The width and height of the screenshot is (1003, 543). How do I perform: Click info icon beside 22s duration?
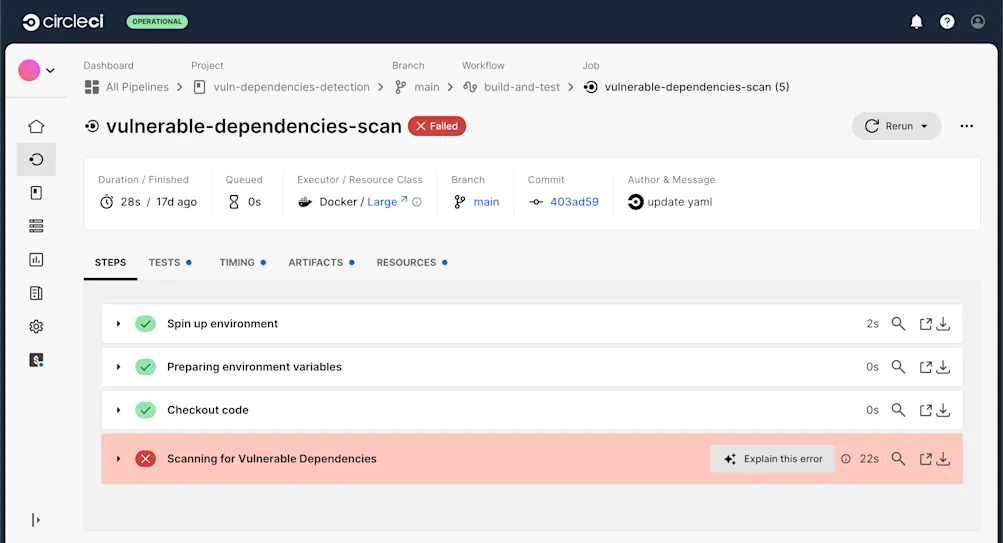[x=846, y=459]
